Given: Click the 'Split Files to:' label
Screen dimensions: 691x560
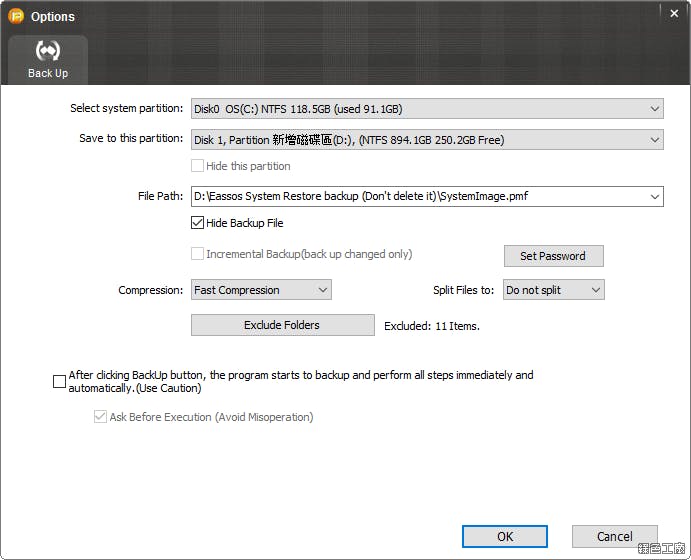Looking at the screenshot, I should tap(463, 290).
